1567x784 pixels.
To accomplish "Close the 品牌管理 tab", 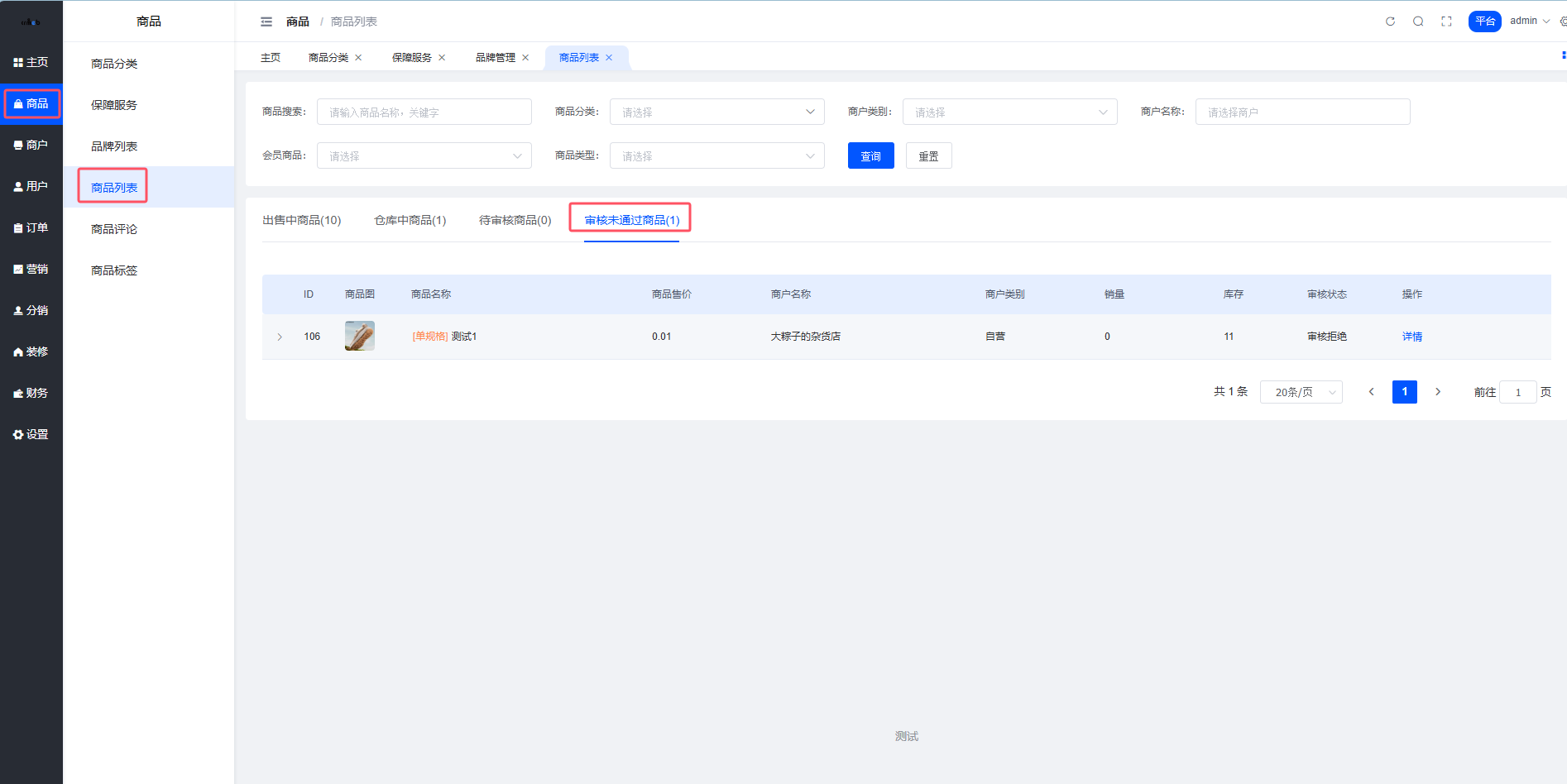I will (525, 58).
